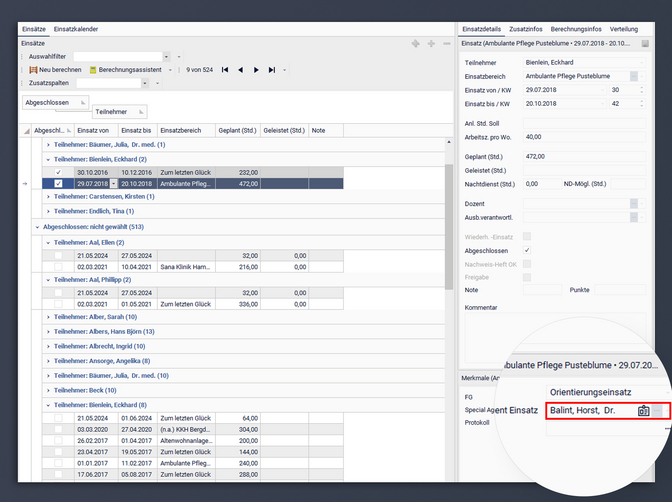Jump to the last record
Viewport: 672px width, 502px height.
pos(273,70)
